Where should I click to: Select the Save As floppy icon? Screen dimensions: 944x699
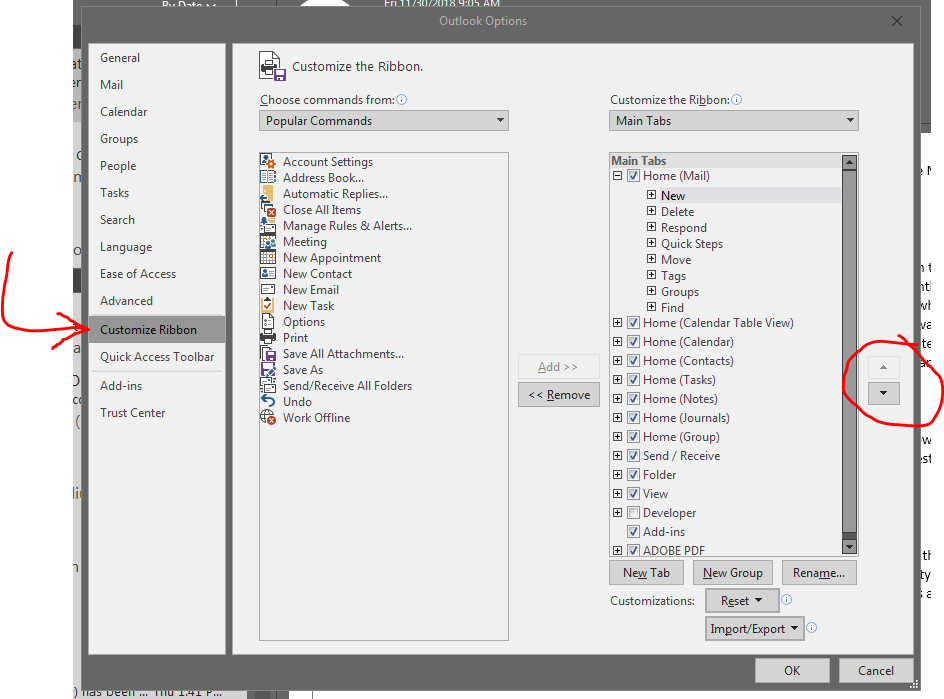pyautogui.click(x=268, y=369)
